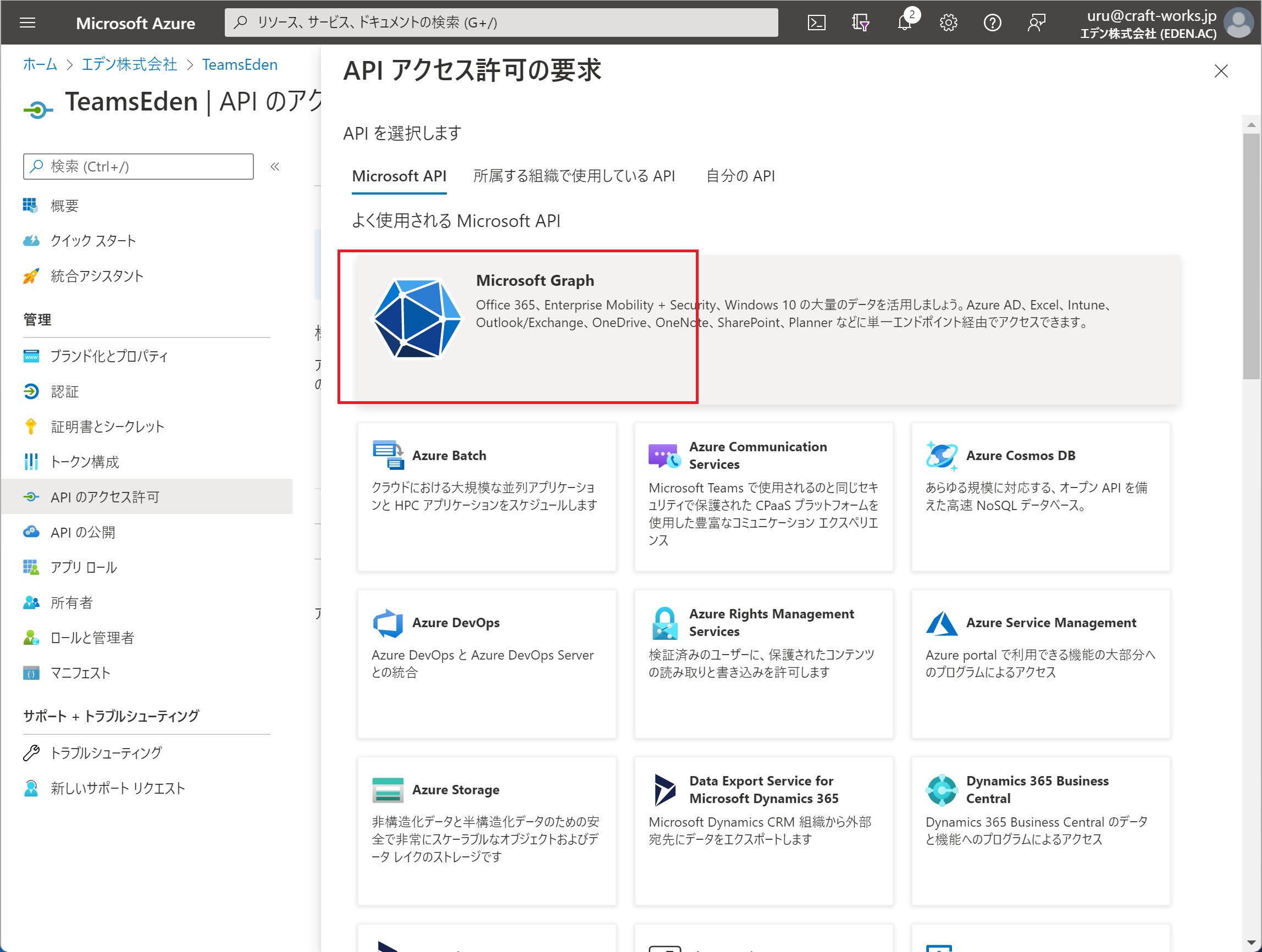Select the Microsoft Graph card
Image resolution: width=1262 pixels, height=952 pixels.
pos(767,330)
